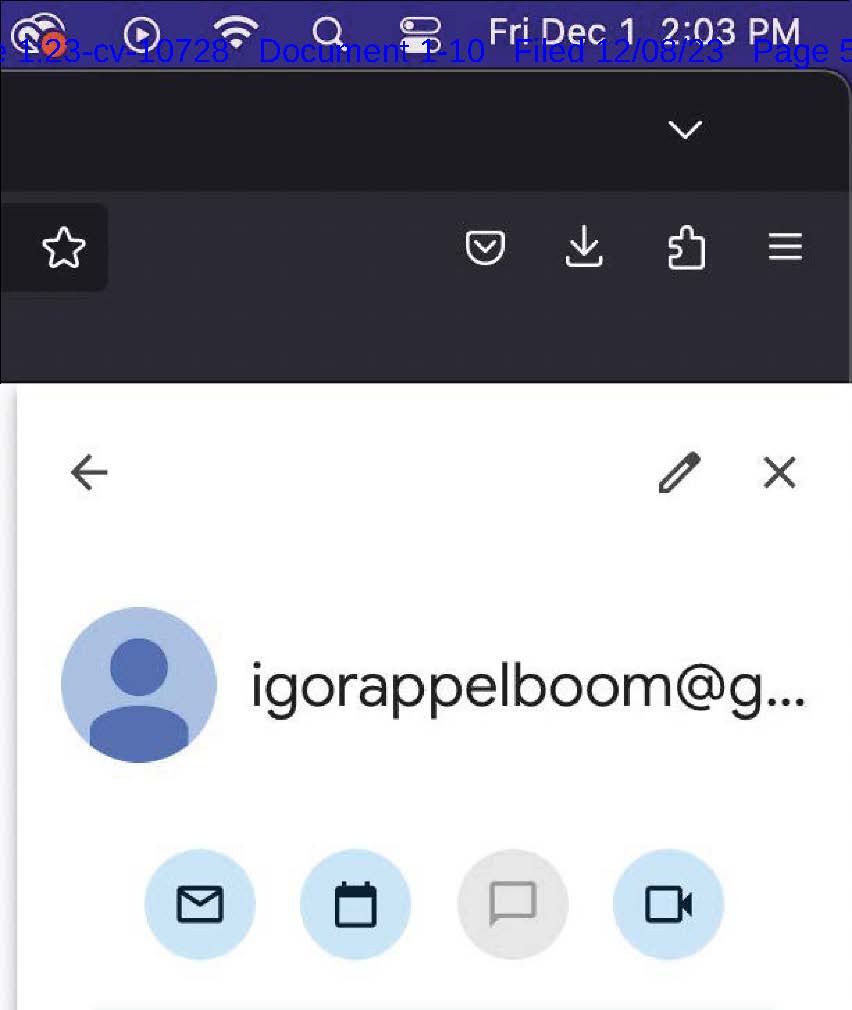Screen dimensions: 852x1010
Task: Open the Firefox hamburger application menu
Action: coord(785,247)
